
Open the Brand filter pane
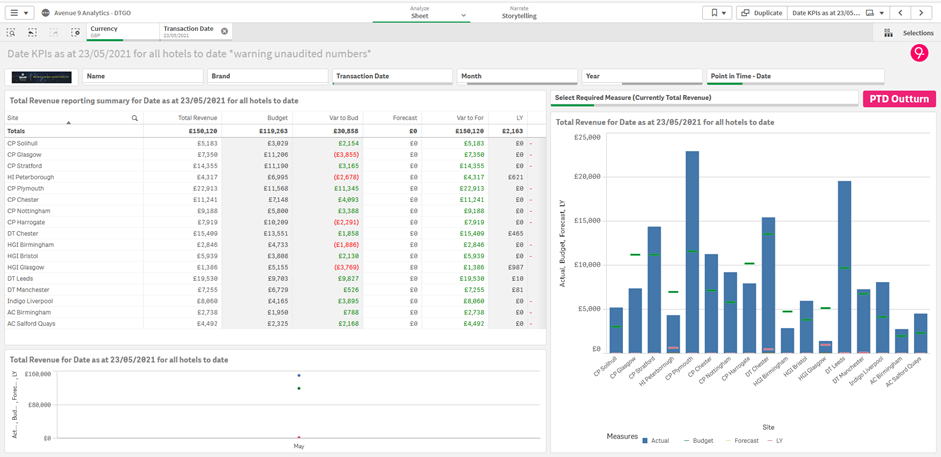267,76
